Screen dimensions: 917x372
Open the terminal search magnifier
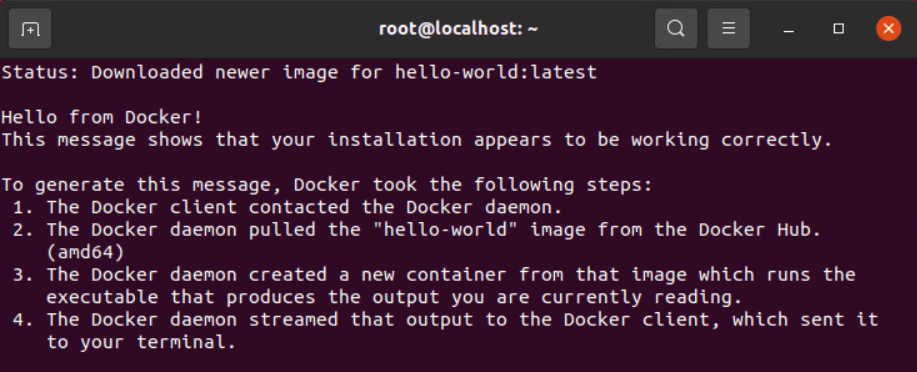coord(675,29)
